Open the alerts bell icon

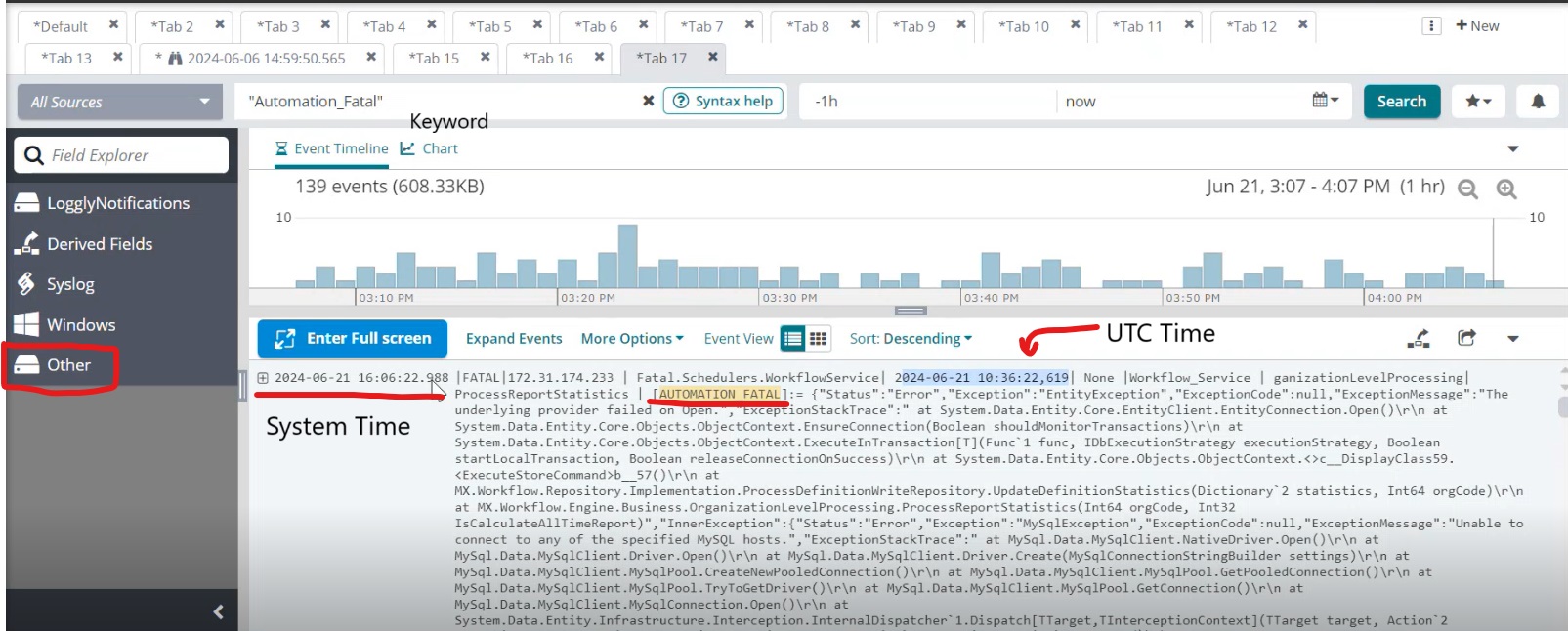(x=1537, y=102)
